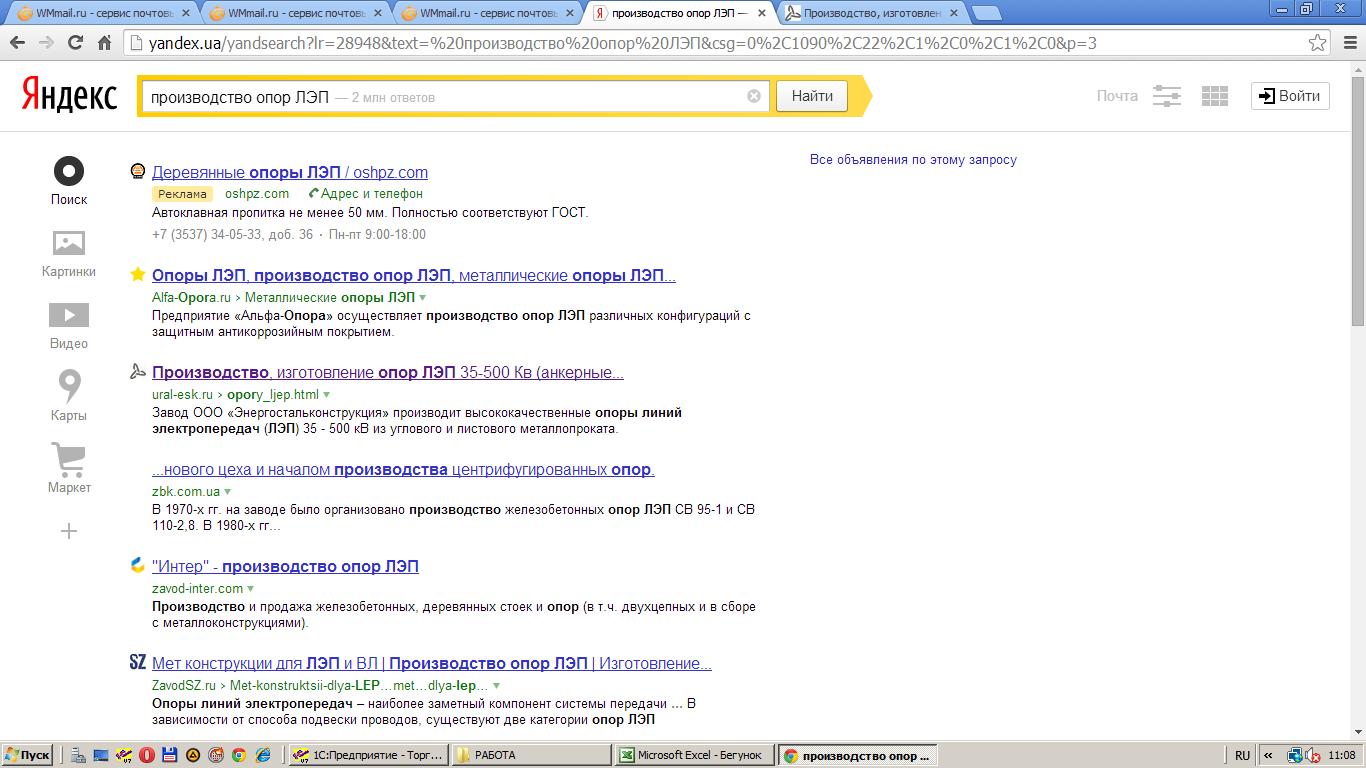Open Деревянные опоры ЛЭП oshpz.com ad

click(290, 172)
